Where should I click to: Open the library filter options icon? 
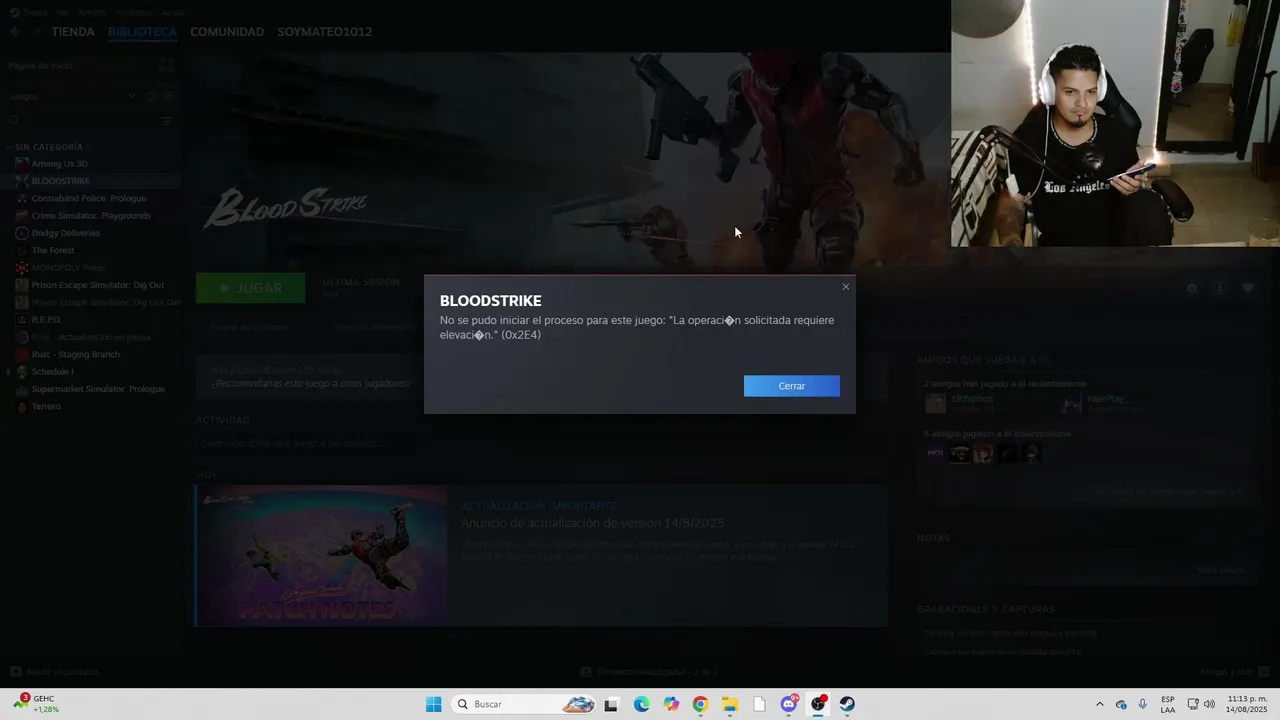tap(167, 121)
